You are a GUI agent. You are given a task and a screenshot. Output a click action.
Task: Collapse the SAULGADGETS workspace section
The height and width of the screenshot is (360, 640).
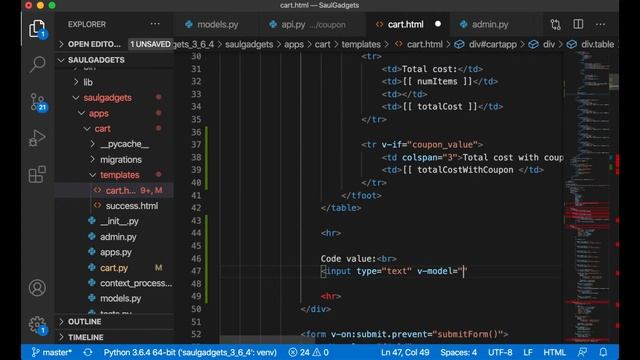[x=96, y=60]
